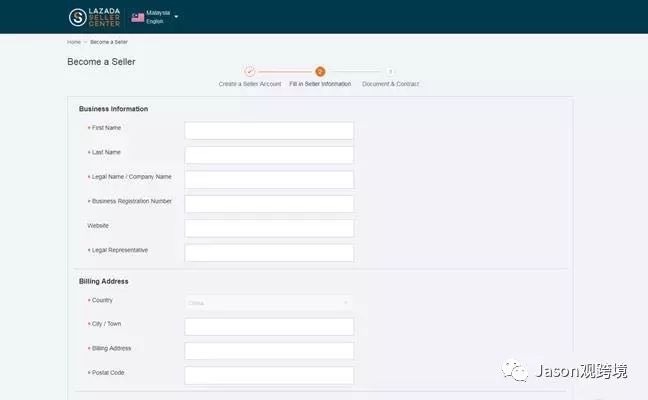
Task: Click the Become a Seller breadcrumb
Action: pos(109,42)
